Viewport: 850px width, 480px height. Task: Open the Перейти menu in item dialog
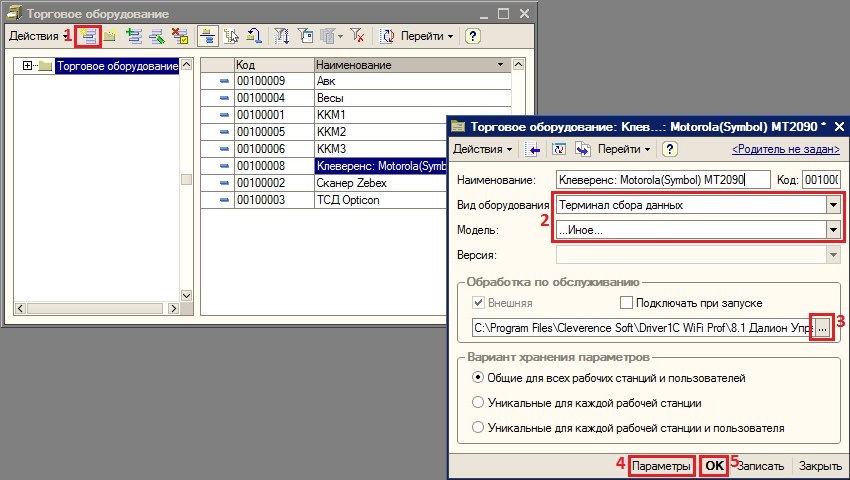pyautogui.click(x=623, y=149)
